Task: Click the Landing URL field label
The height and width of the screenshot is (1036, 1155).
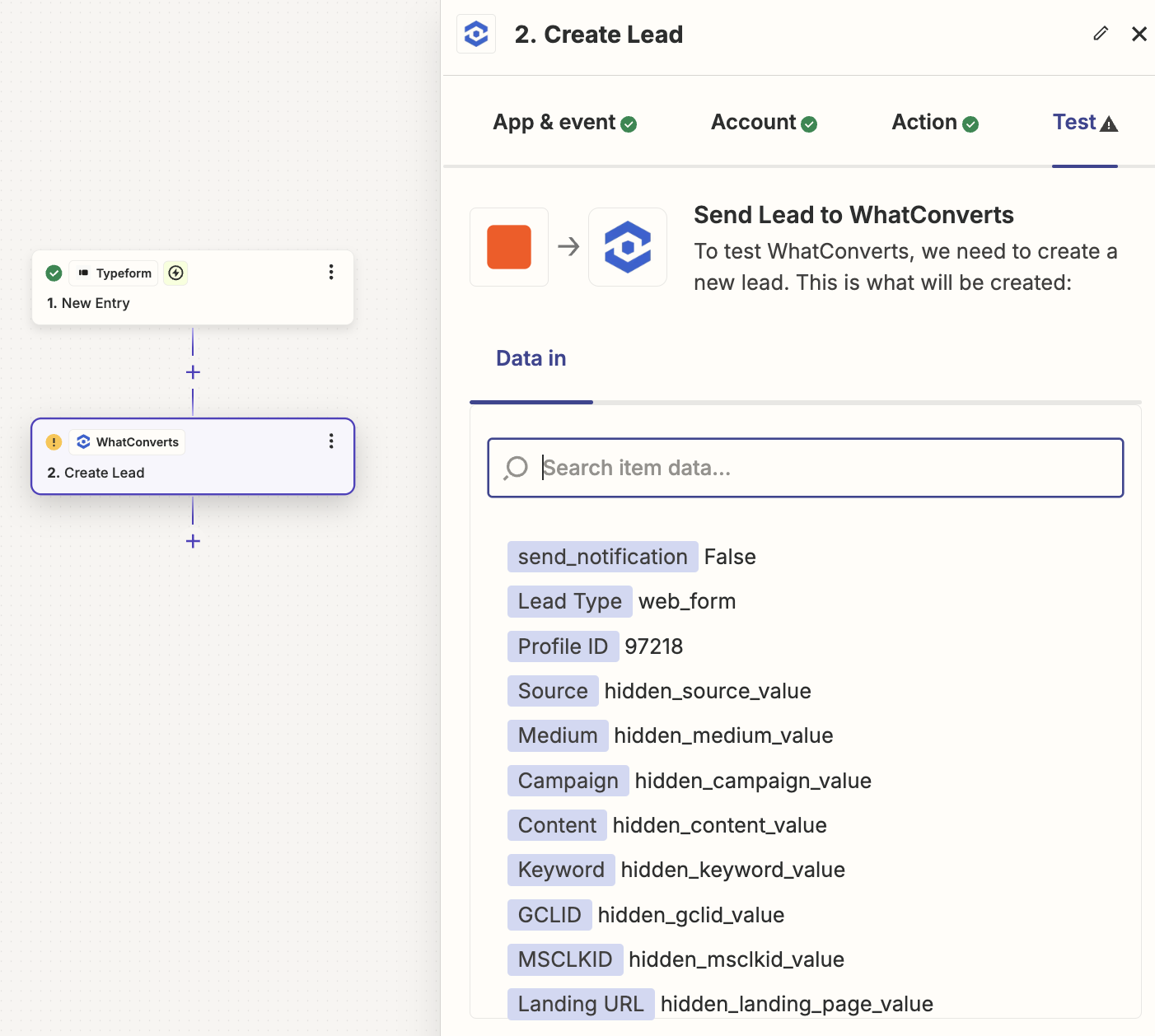Action: [x=581, y=1004]
